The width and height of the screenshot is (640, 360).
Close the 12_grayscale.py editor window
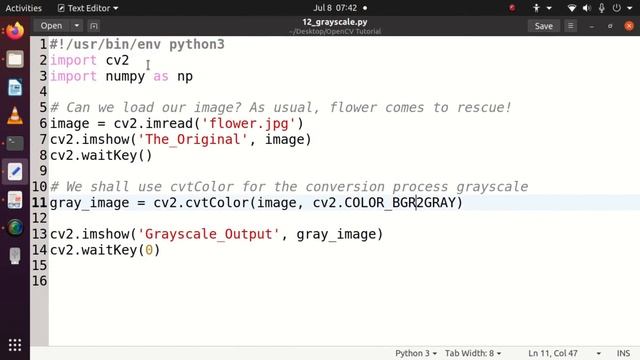629,26
